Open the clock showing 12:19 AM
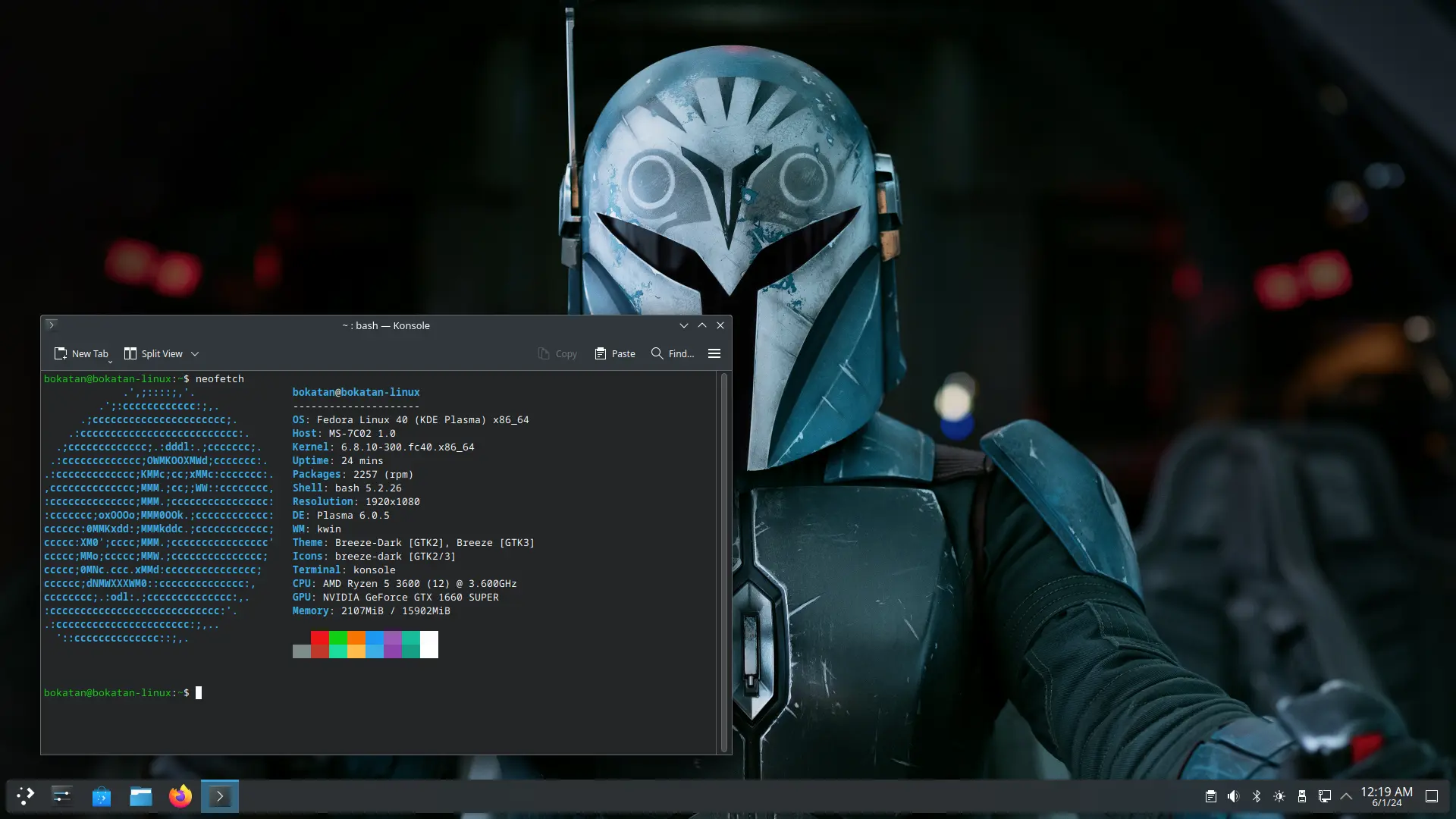This screenshot has height=819, width=1456. click(1387, 796)
